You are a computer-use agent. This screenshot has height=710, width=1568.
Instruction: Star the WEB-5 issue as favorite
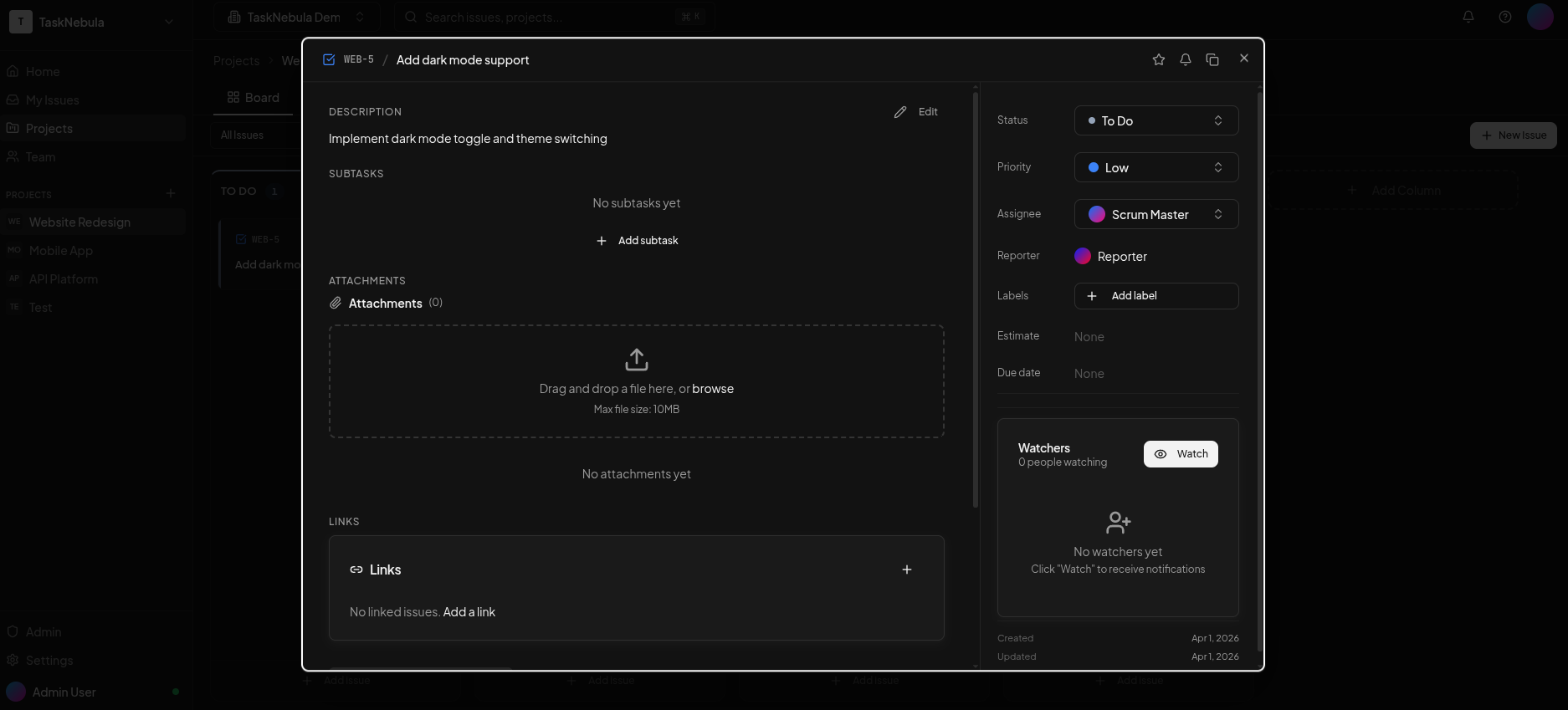[x=1159, y=59]
